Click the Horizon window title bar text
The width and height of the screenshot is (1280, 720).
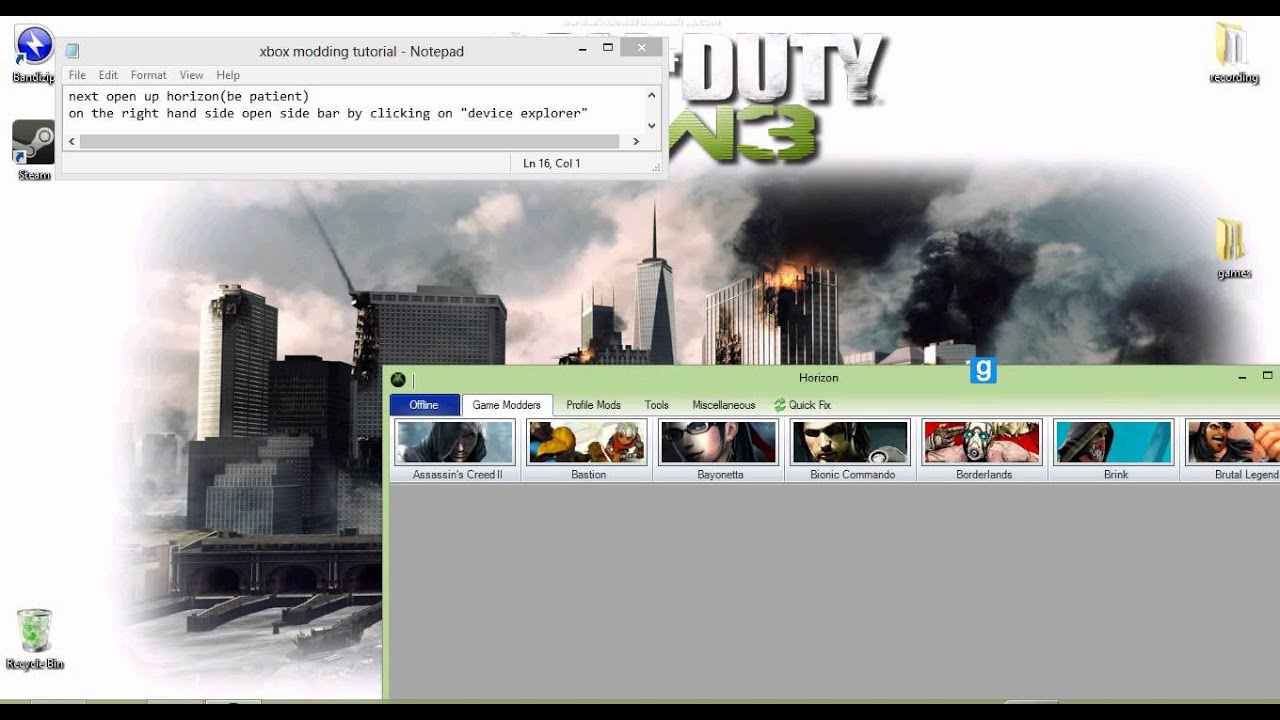pyautogui.click(x=818, y=378)
